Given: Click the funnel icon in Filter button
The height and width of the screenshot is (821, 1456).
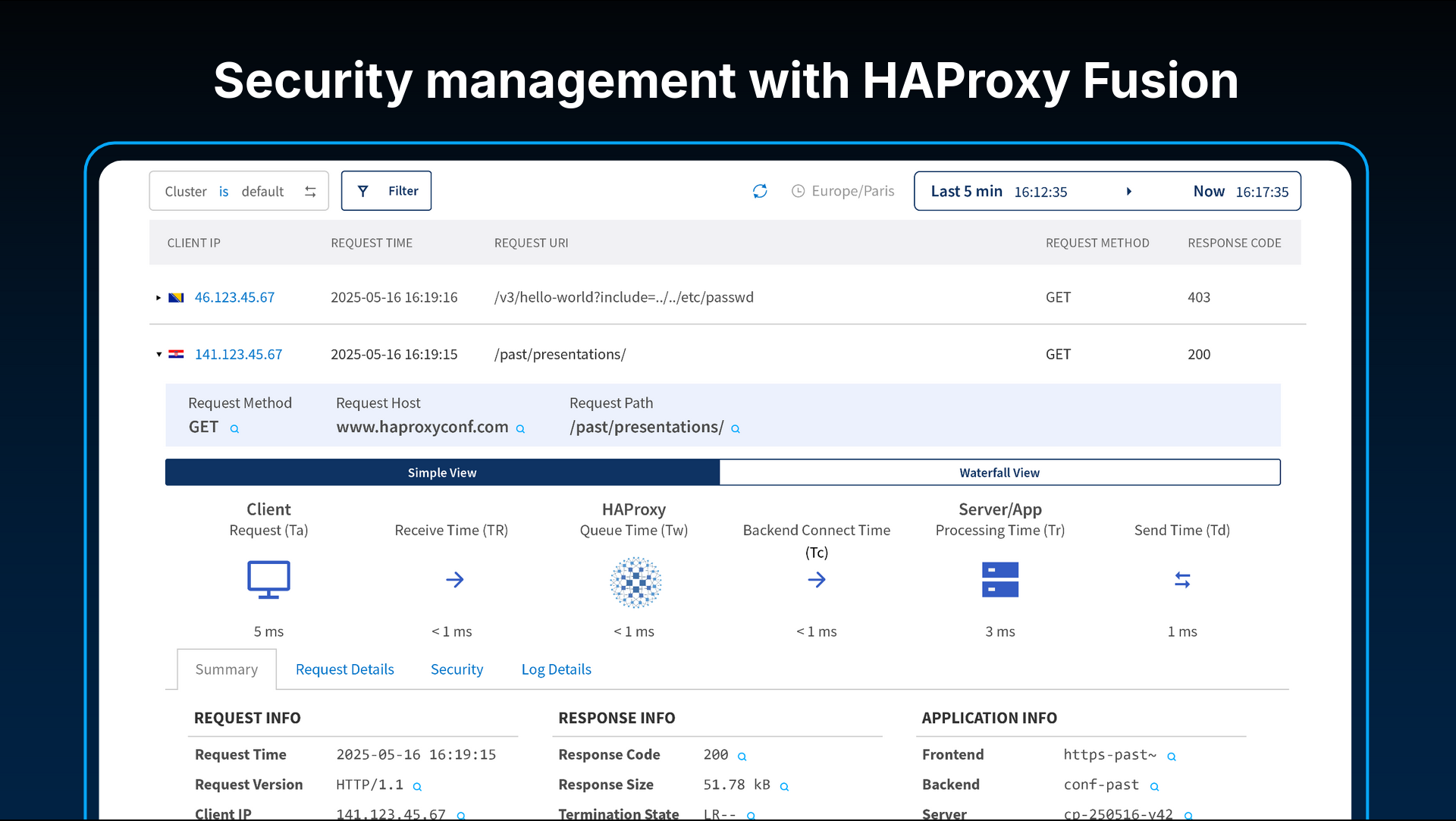Looking at the screenshot, I should pos(363,191).
